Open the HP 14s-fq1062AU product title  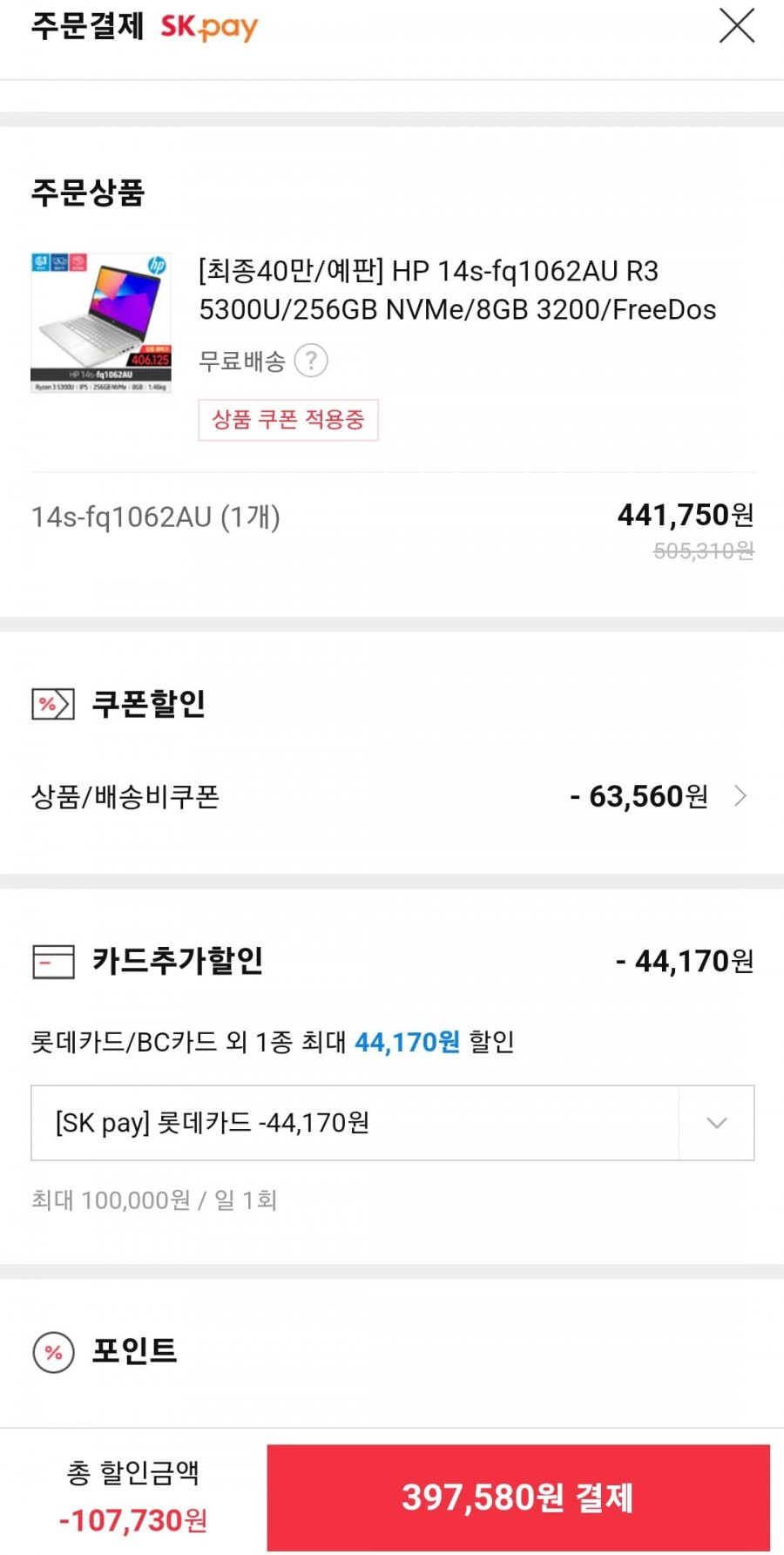point(457,290)
